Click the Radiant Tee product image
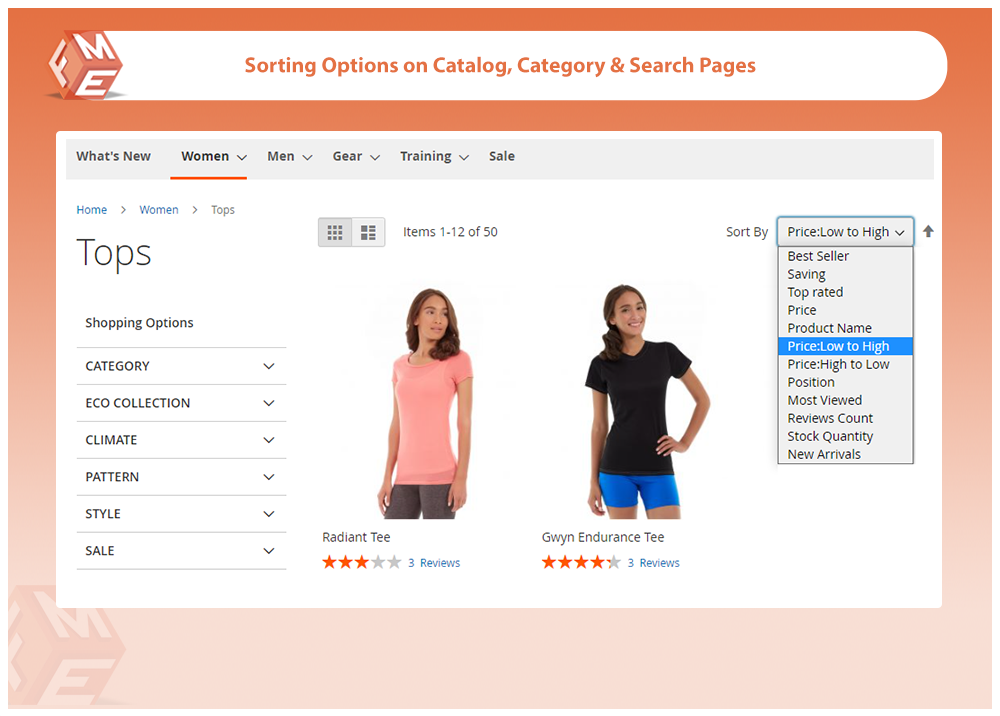This screenshot has height=716, width=1000. point(423,402)
